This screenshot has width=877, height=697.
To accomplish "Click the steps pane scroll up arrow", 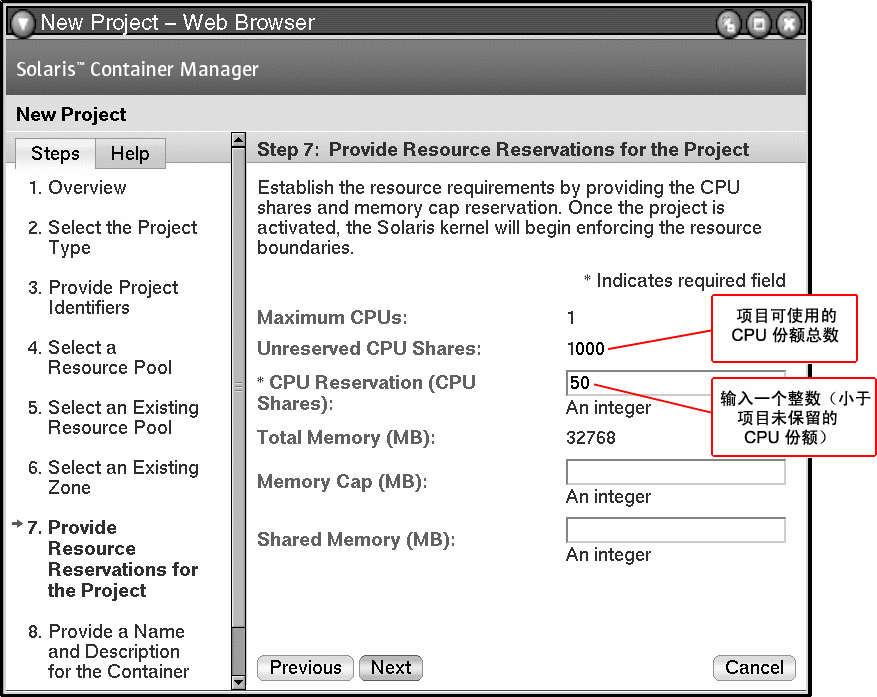I will [238, 140].
